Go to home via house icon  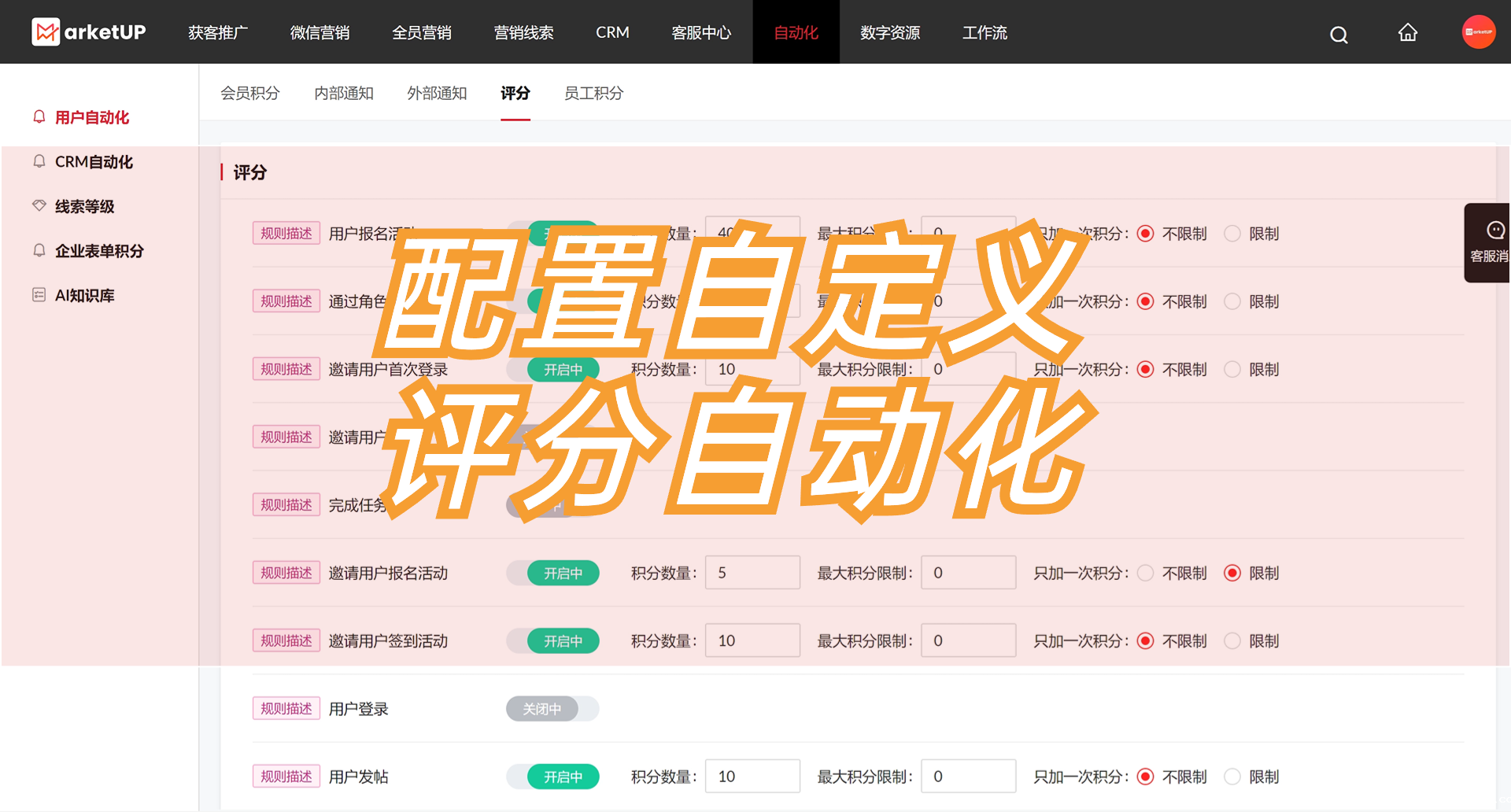tap(1408, 32)
